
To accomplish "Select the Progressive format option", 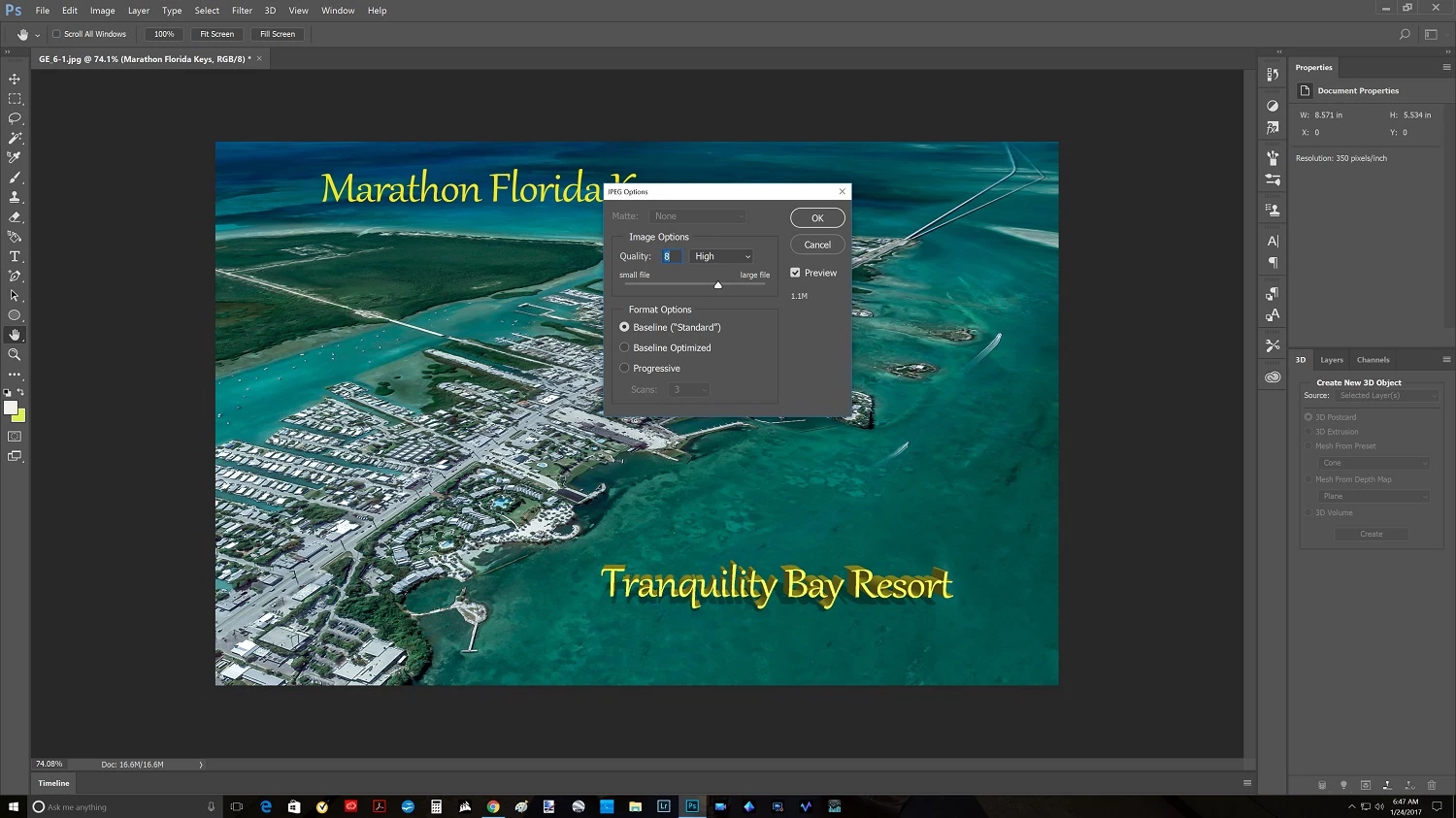I will tap(624, 368).
